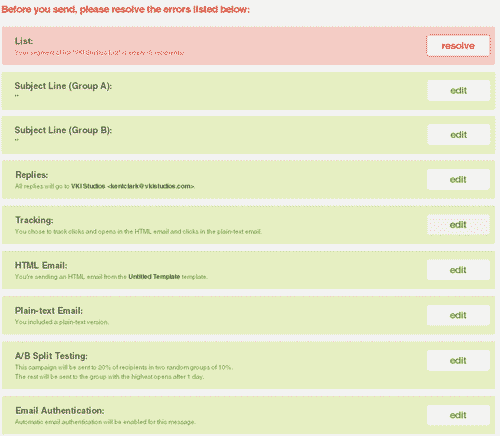500x436 pixels.
Task: Edit the HTML Email section
Action: click(x=458, y=270)
